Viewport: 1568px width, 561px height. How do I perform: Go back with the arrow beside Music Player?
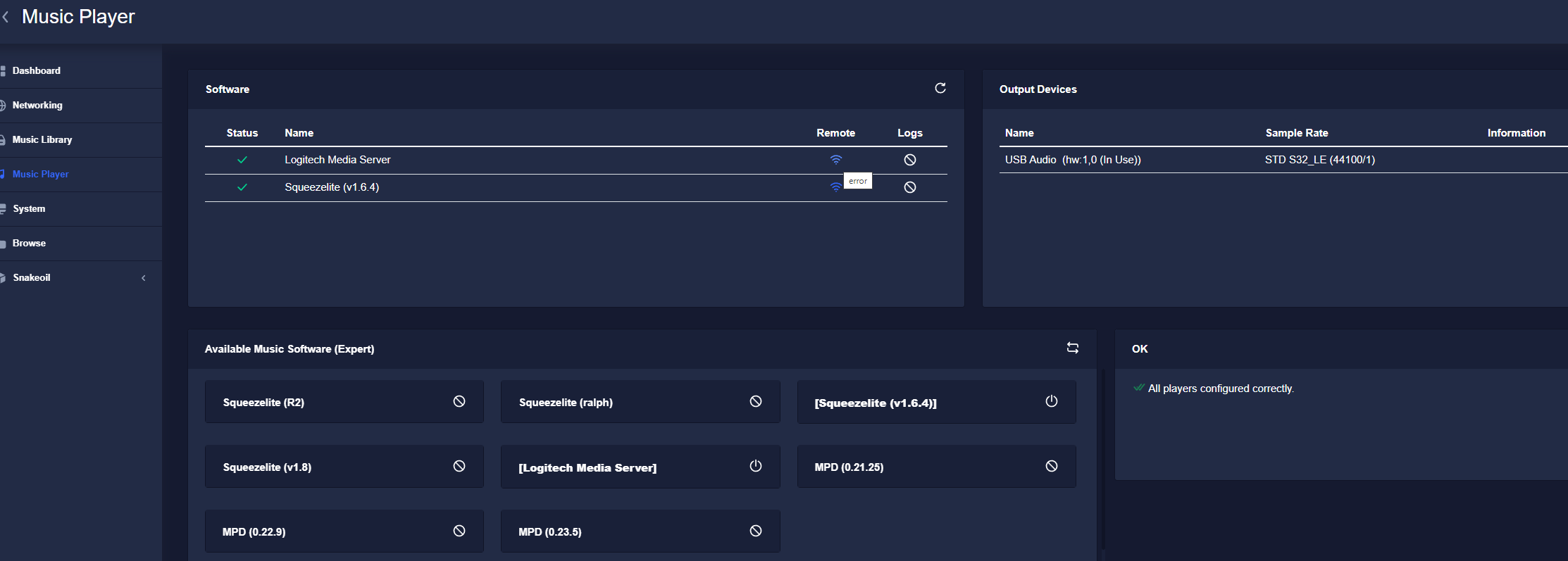pyautogui.click(x=6, y=17)
